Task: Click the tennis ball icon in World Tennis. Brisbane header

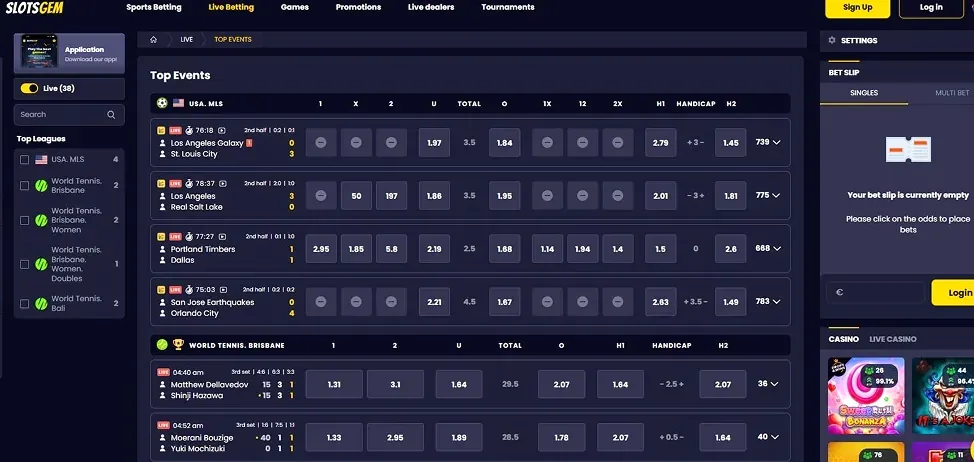Action: (x=162, y=345)
